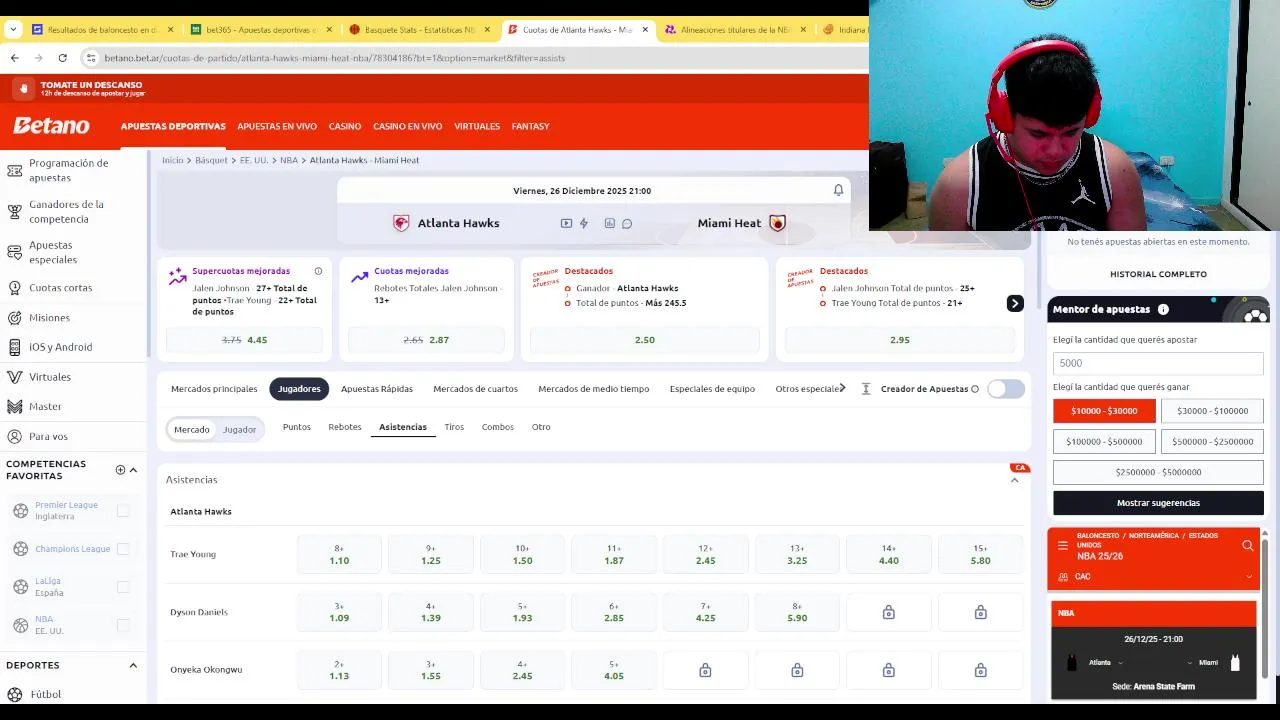Click the search icon in NBA widget
This screenshot has height=720, width=1280.
[1247, 545]
